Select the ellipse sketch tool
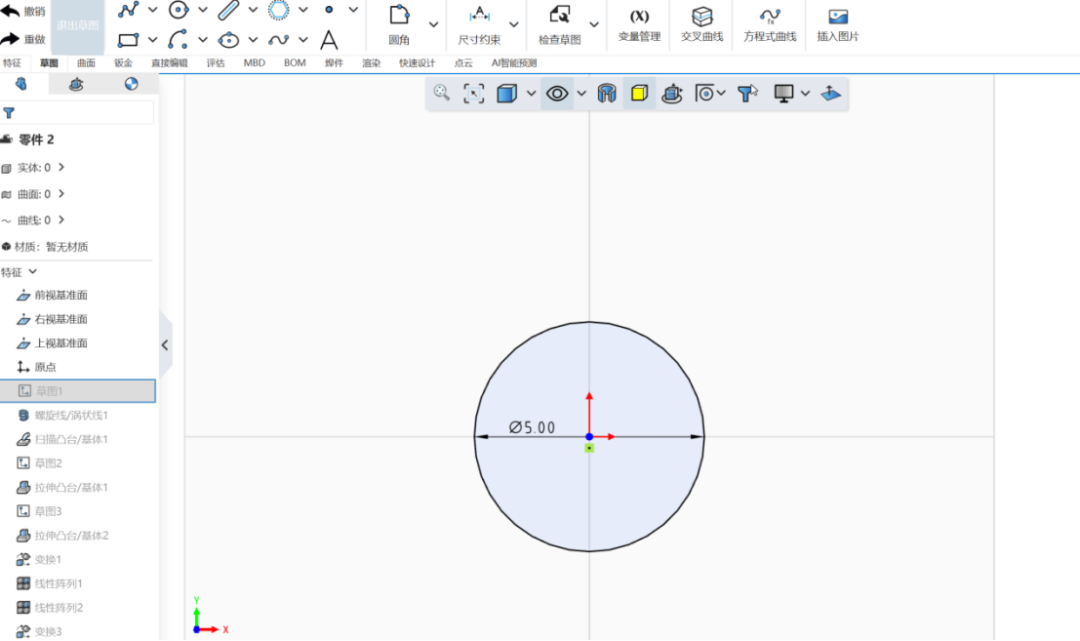Screen dimensions: 1080x641 [229, 40]
